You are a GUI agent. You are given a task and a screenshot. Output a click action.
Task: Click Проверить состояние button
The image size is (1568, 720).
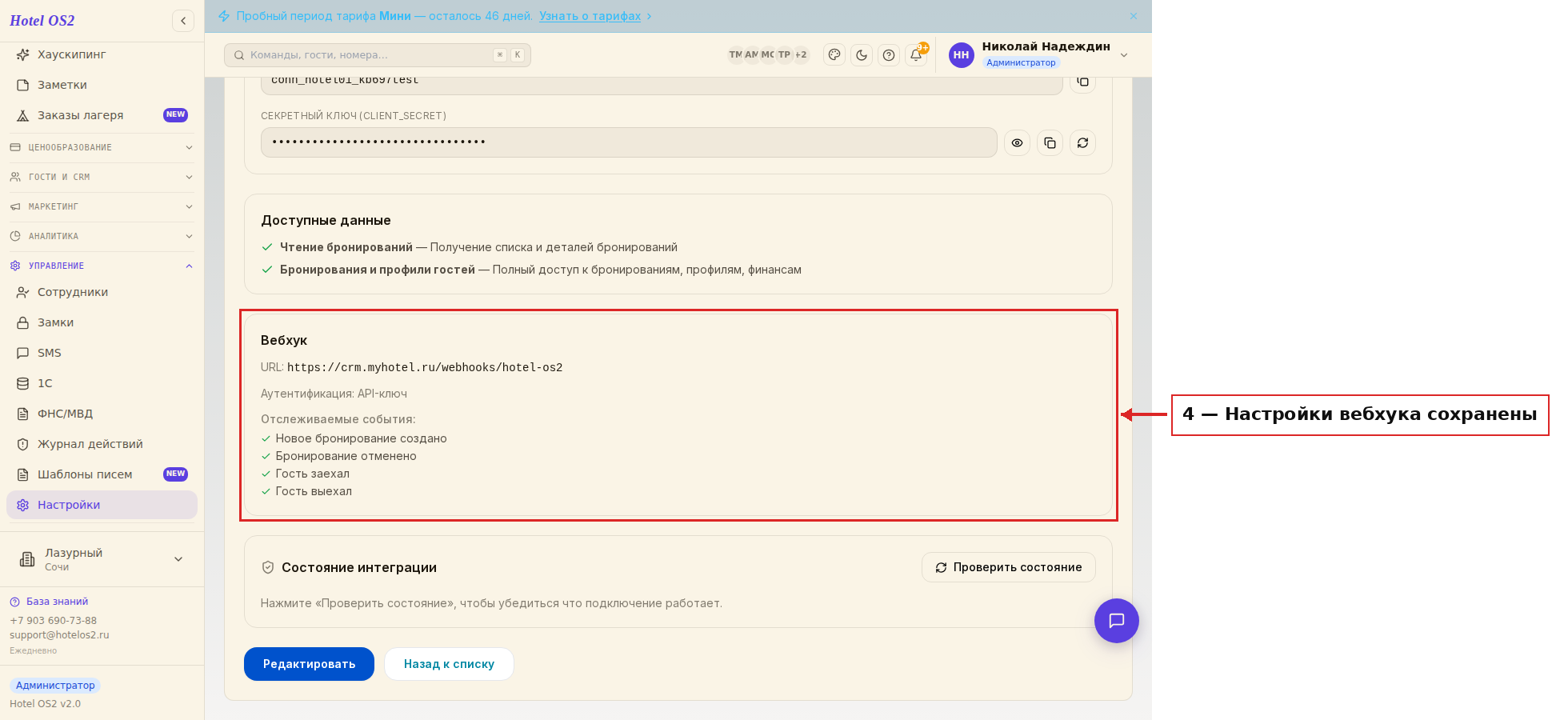(x=1009, y=567)
